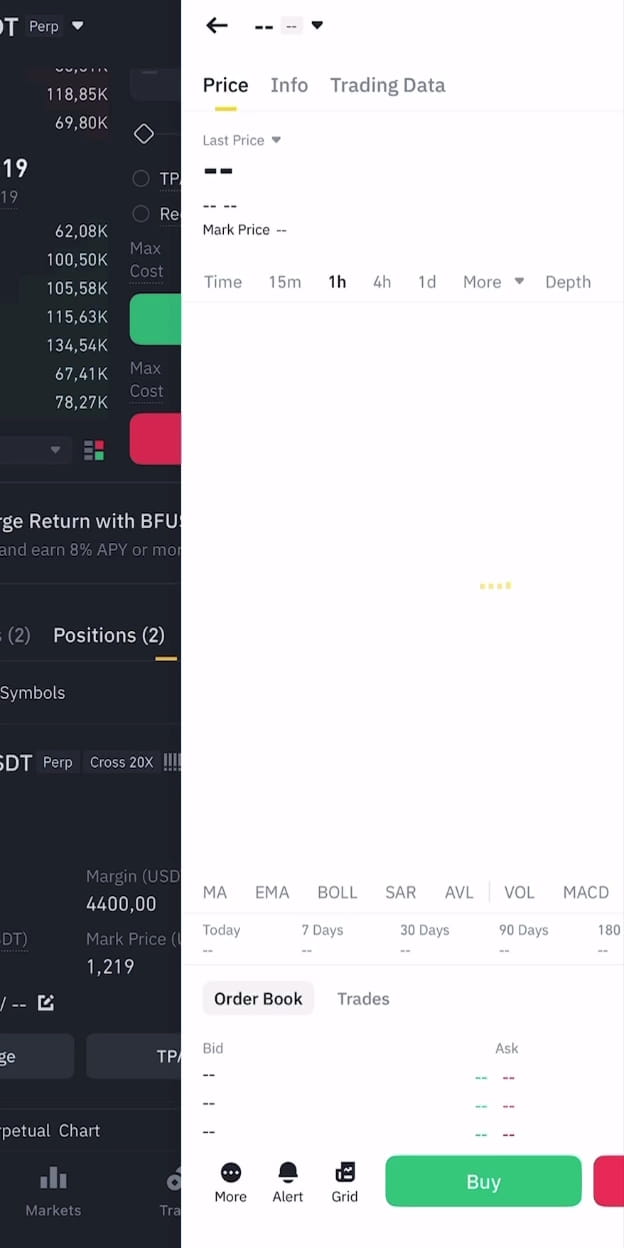Tap the share/edit icon next to PnL
Image resolution: width=624 pixels, height=1248 pixels.
pos(46,1003)
